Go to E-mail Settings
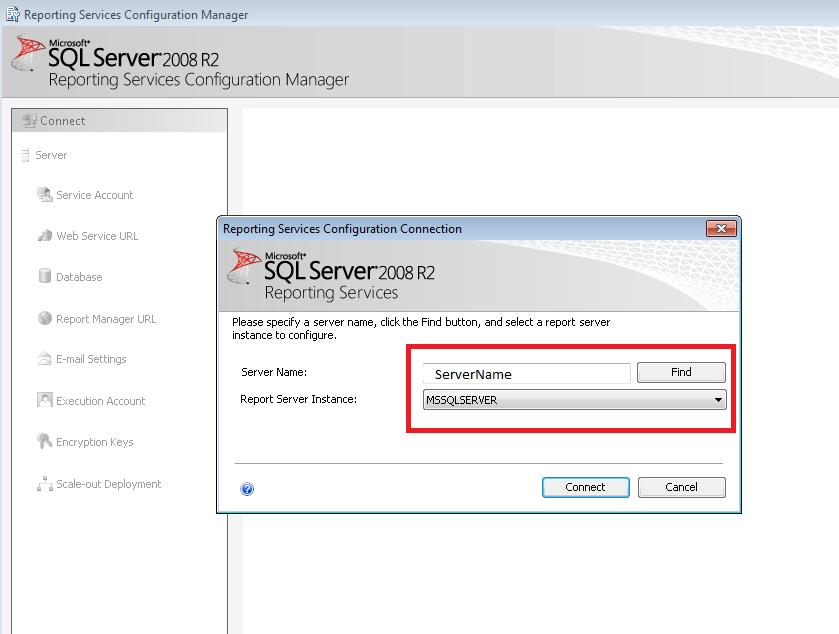Viewport: 839px width, 634px height. pos(91,359)
